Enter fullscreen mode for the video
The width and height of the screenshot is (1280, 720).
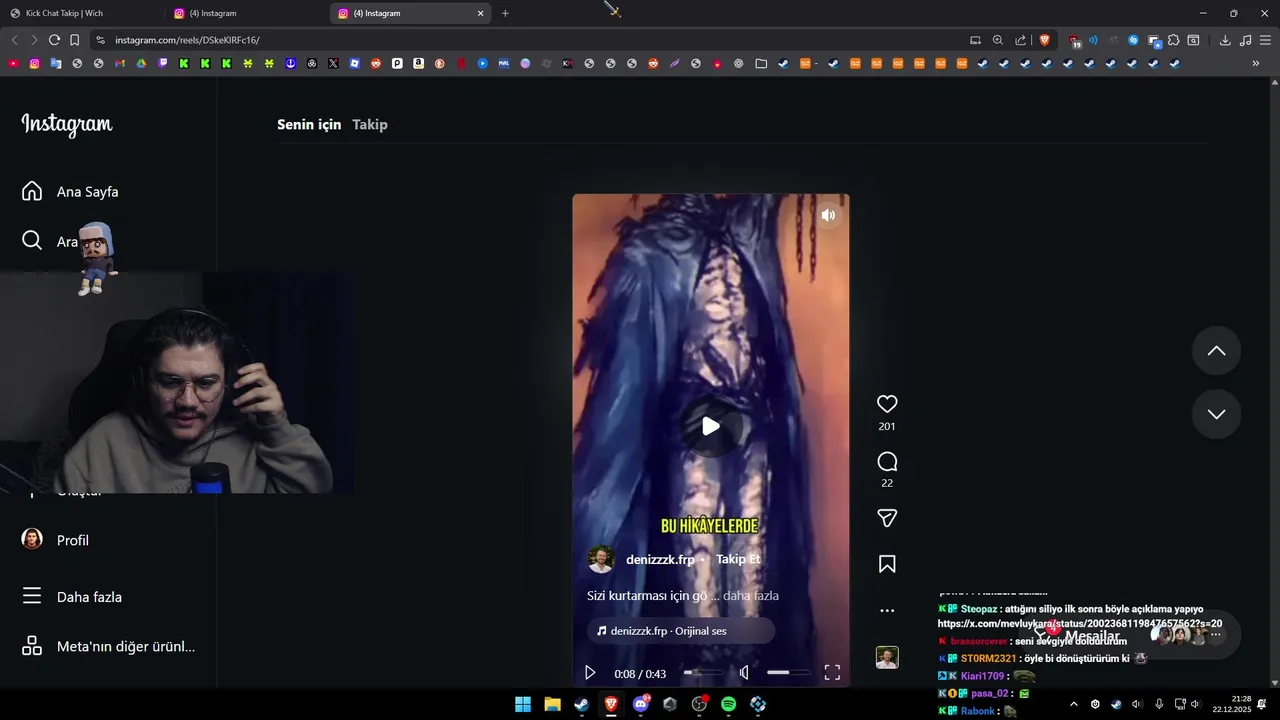tap(832, 673)
